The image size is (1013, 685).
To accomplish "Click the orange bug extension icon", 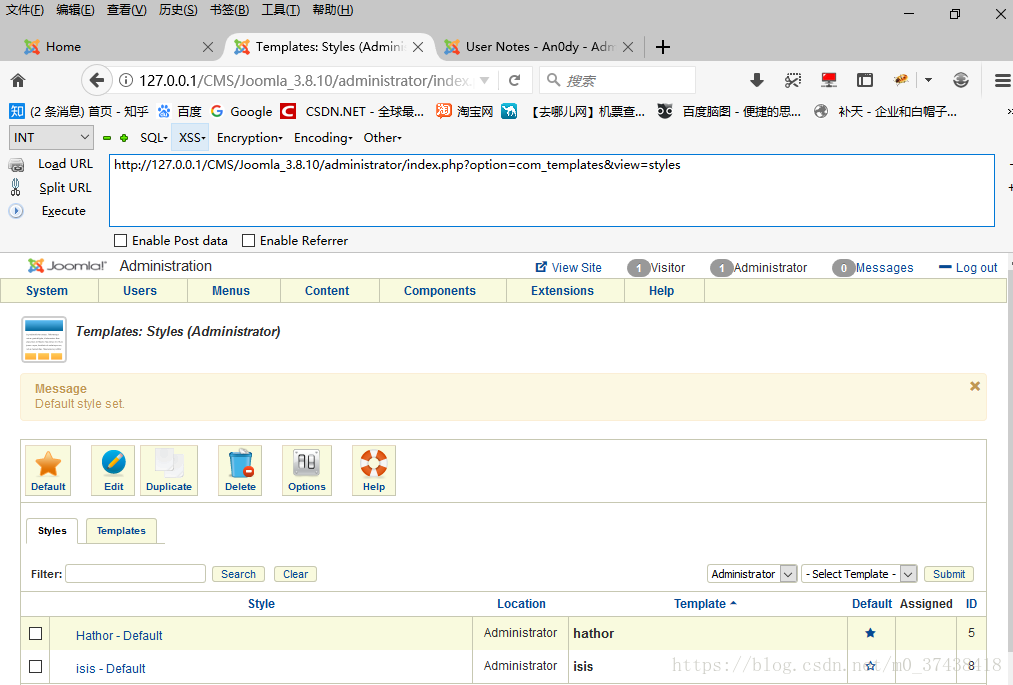I will [901, 80].
